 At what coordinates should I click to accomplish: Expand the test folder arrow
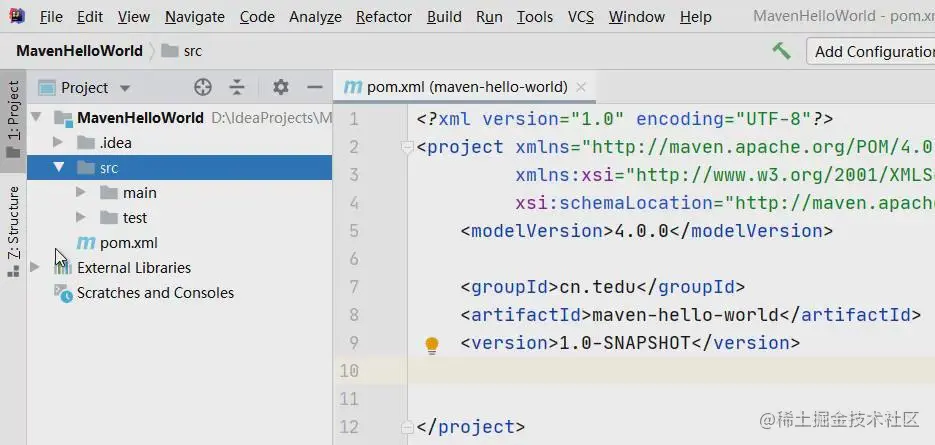[81, 218]
